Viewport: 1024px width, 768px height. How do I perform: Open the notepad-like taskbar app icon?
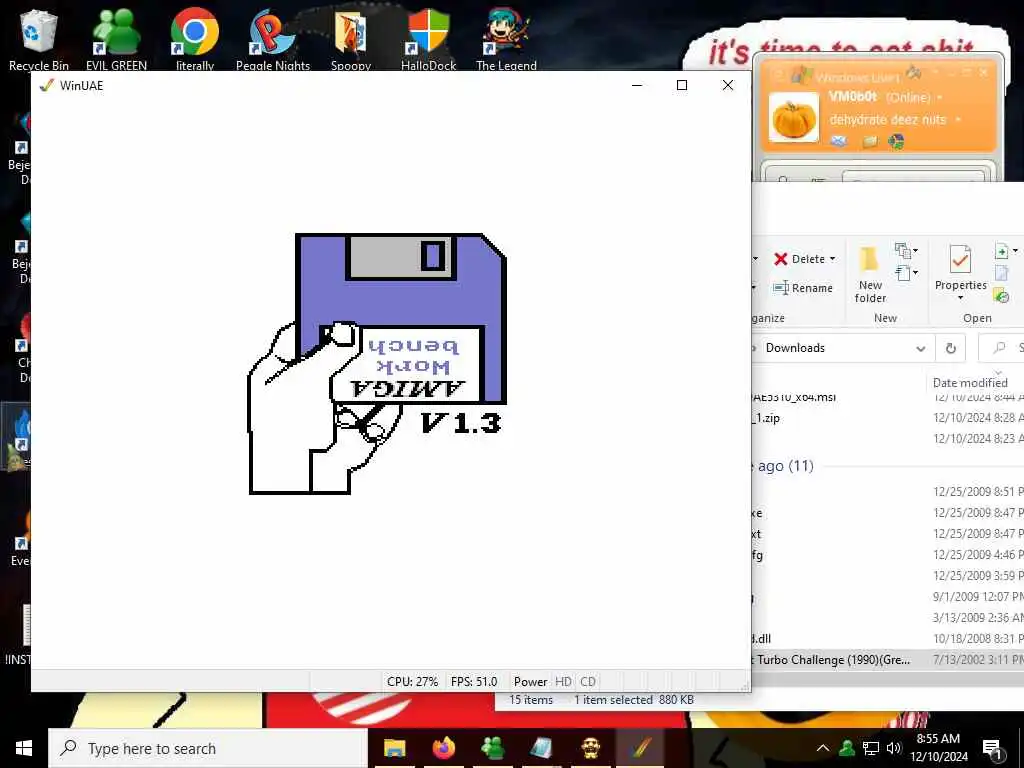[541, 748]
